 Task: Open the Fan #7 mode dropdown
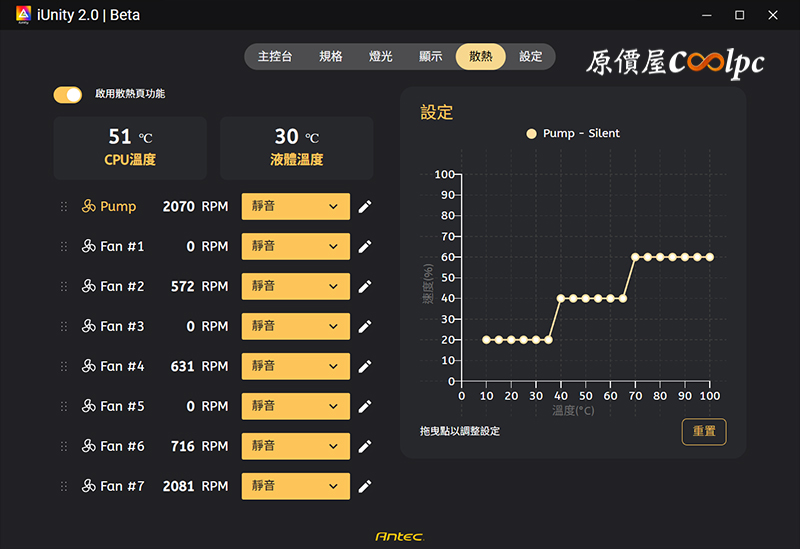click(295, 487)
